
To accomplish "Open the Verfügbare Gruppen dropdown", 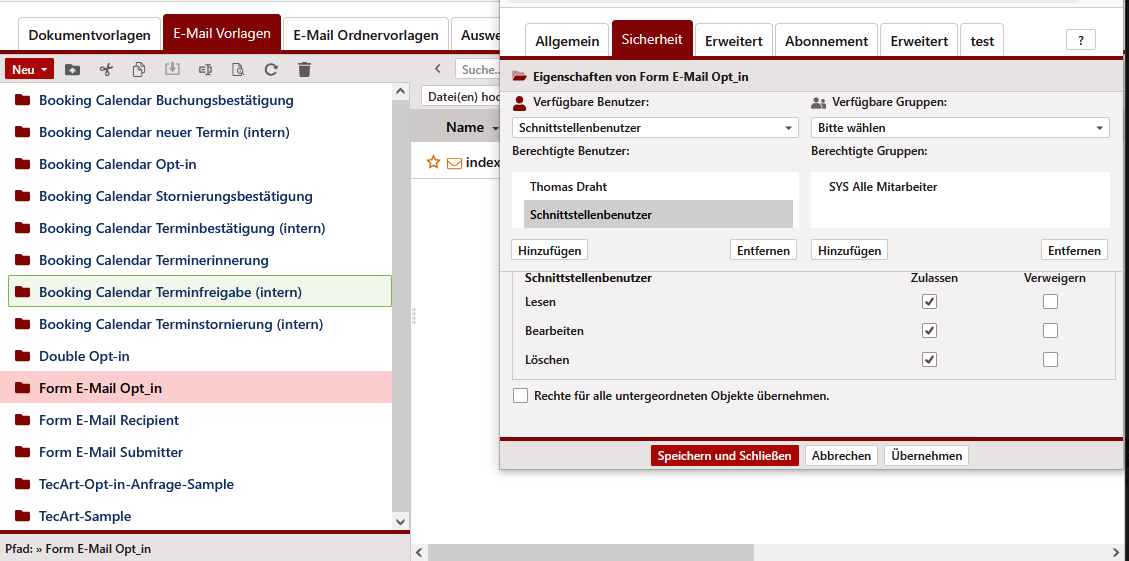I will (x=960, y=128).
